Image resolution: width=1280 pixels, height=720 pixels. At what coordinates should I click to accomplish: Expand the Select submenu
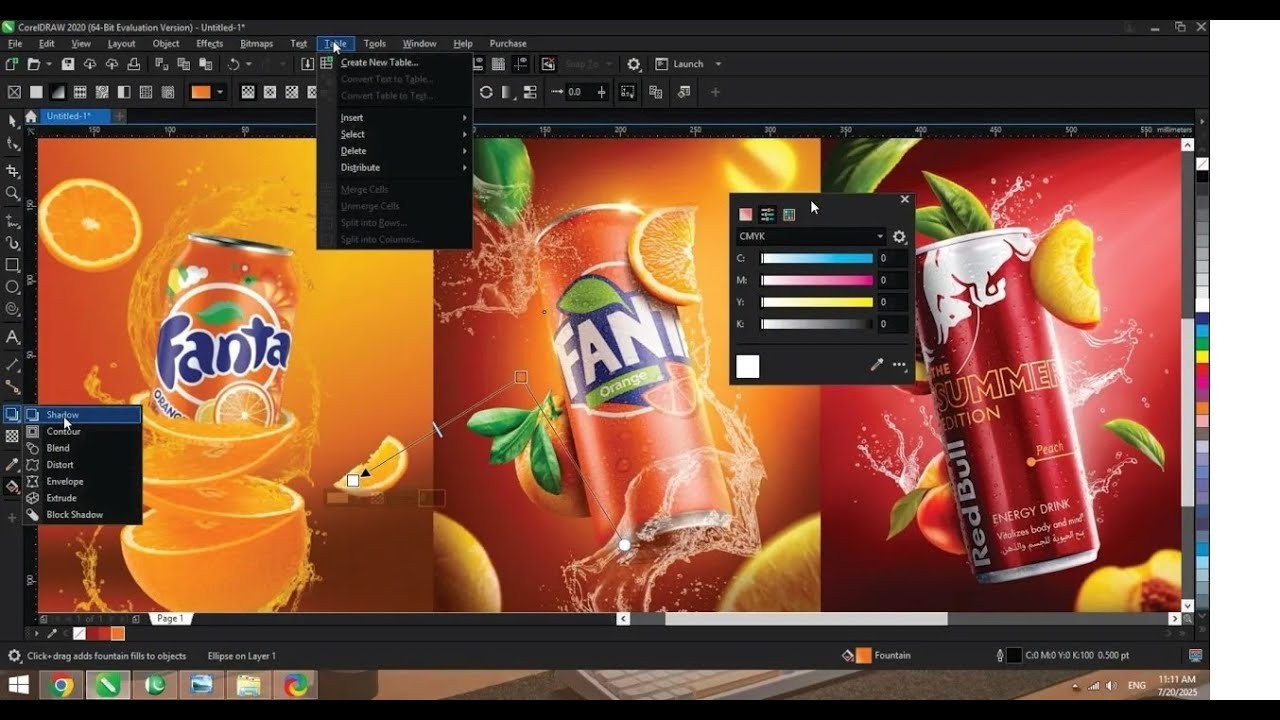395,134
